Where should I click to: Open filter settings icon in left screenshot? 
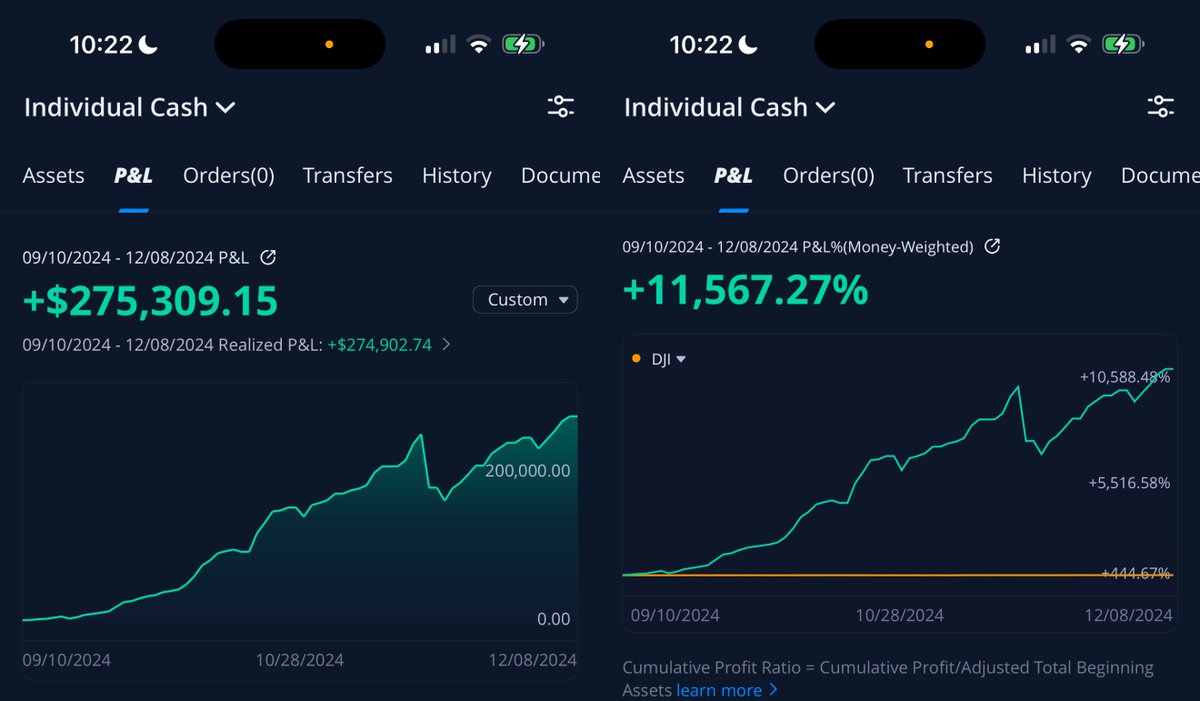561,107
